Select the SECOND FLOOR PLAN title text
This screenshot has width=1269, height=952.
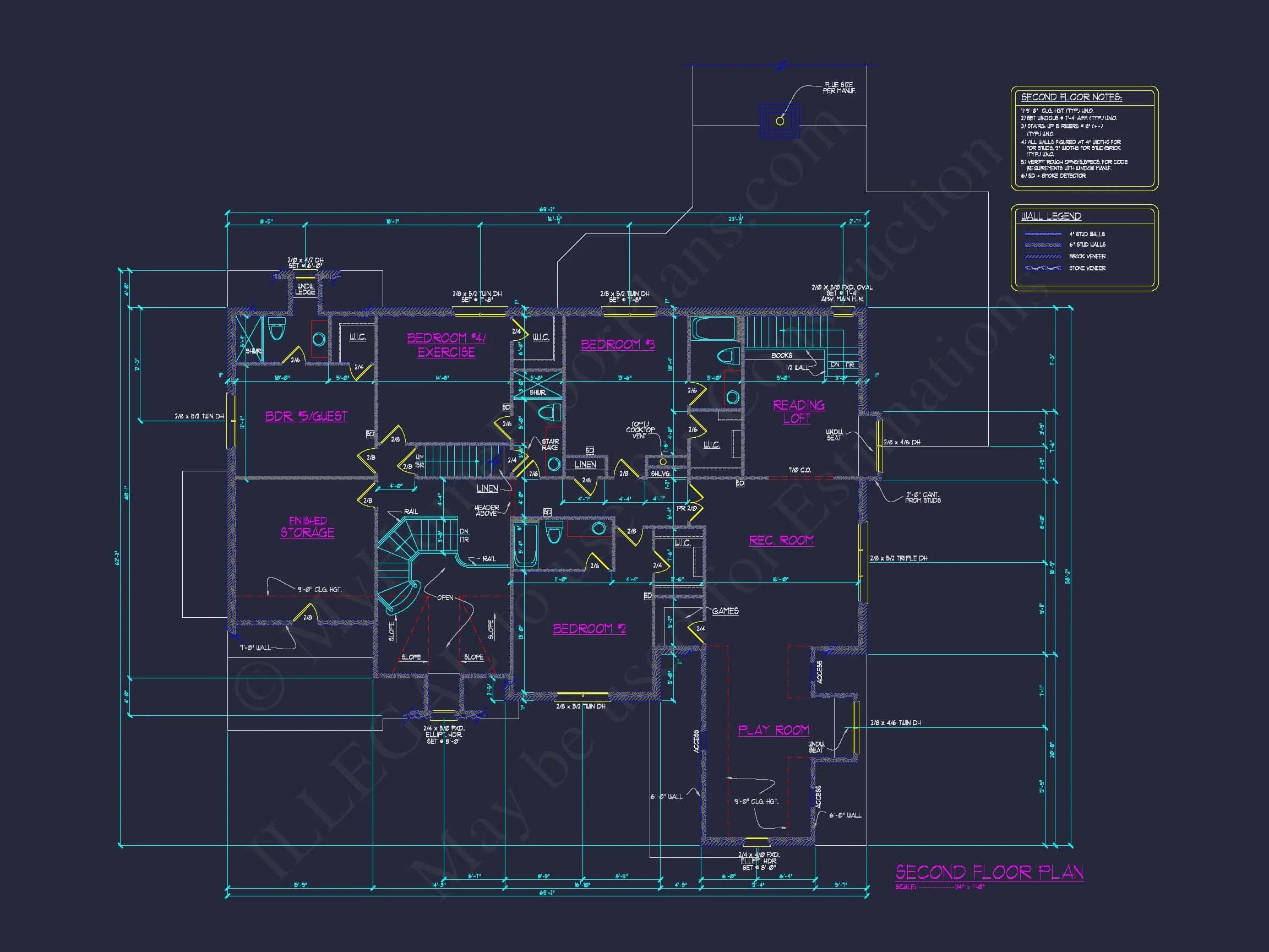pos(988,873)
